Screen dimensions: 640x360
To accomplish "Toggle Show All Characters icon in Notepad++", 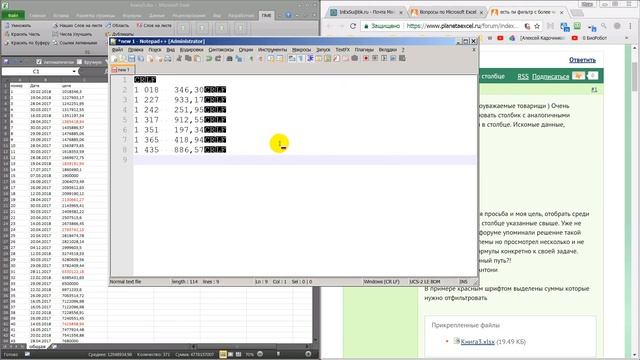I will (x=301, y=58).
